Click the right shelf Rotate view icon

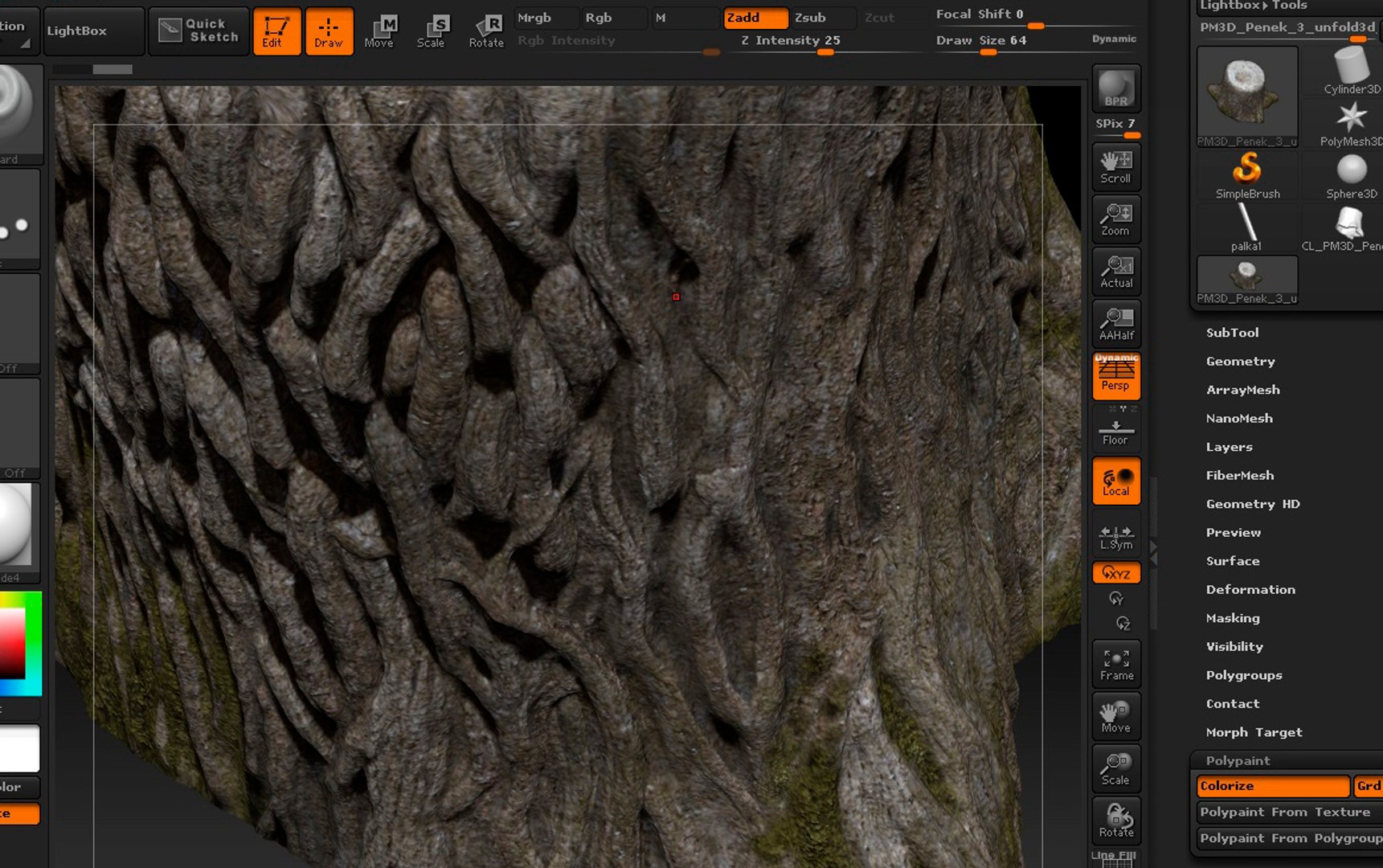1116,820
